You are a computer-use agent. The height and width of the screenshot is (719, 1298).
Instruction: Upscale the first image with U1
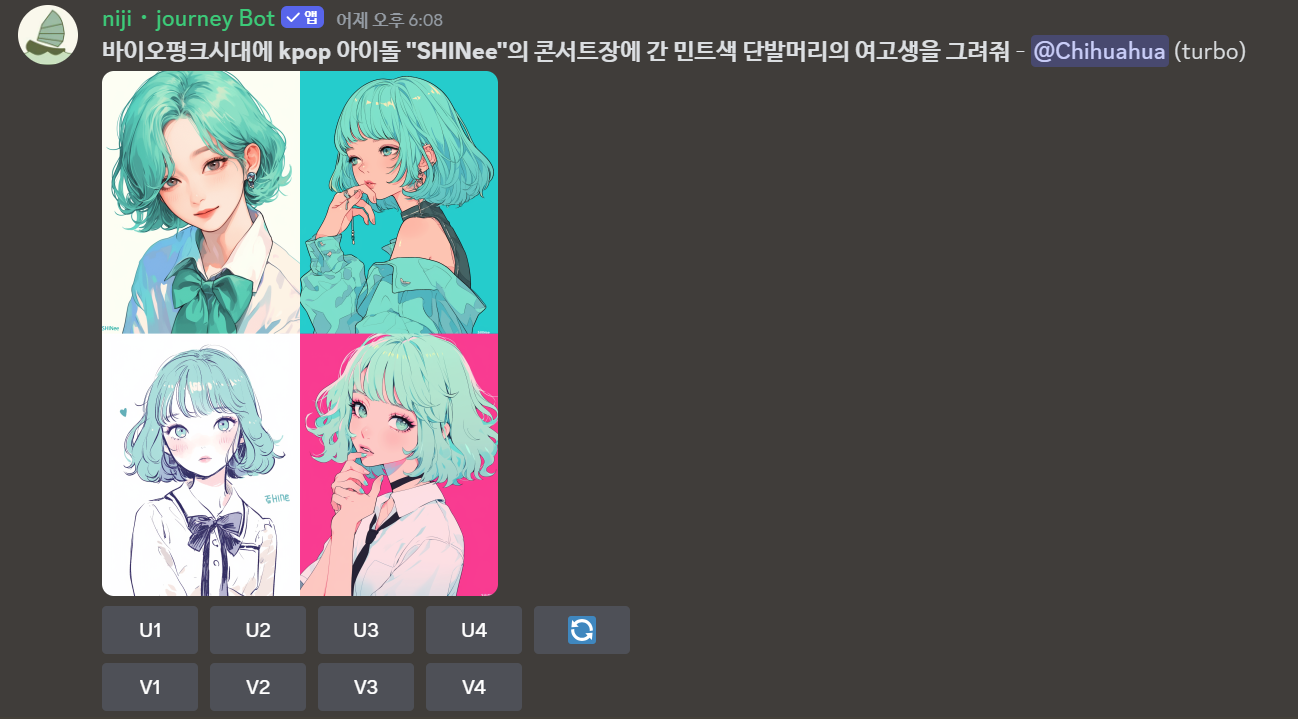pyautogui.click(x=150, y=630)
